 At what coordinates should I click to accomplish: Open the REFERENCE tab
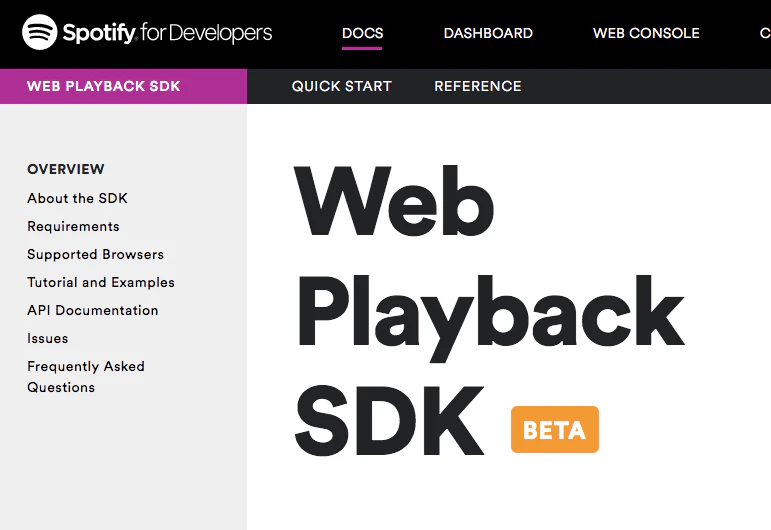pos(477,86)
